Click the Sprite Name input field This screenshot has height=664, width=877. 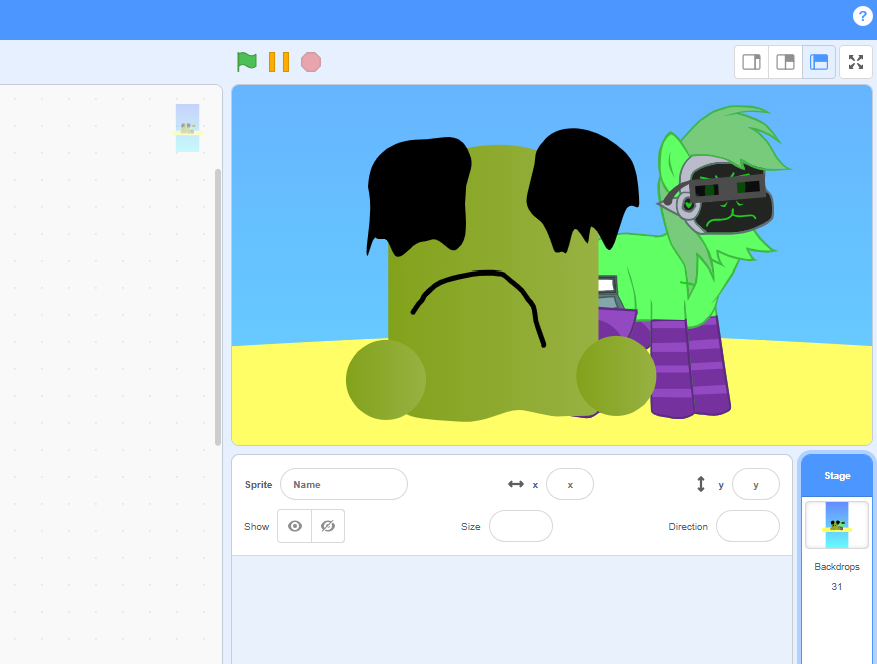click(x=344, y=484)
